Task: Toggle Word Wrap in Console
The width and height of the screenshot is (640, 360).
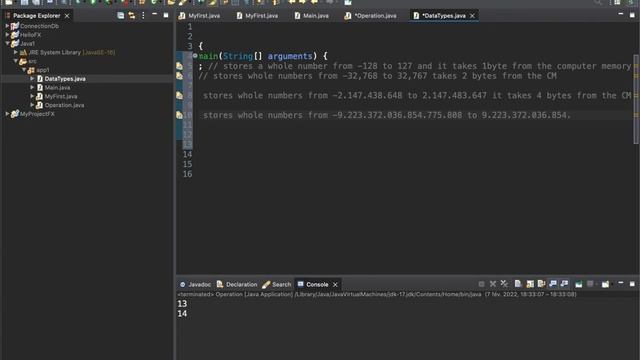Action: point(541,284)
